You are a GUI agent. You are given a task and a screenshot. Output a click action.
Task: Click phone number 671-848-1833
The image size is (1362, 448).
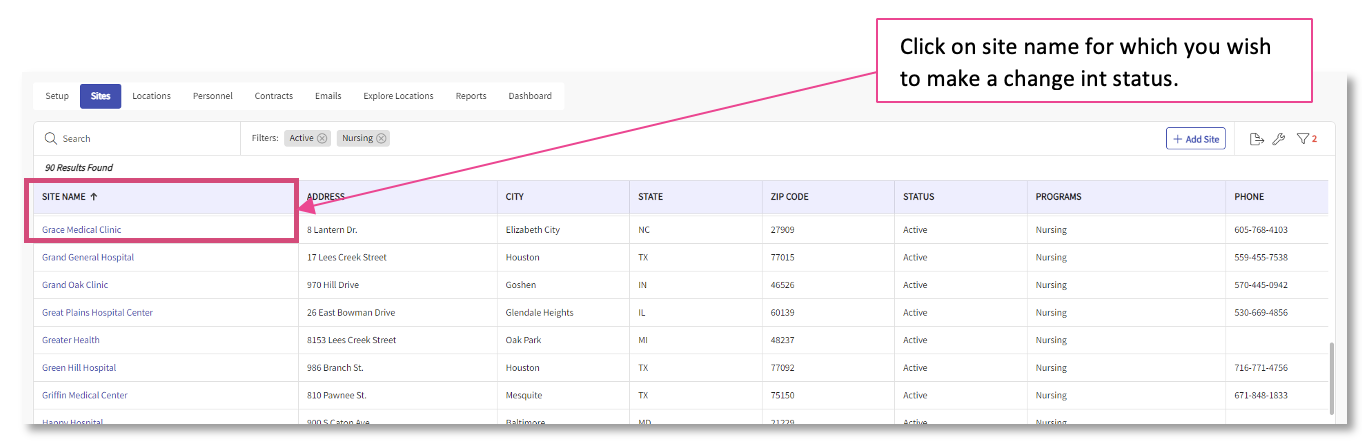[x=1261, y=395]
